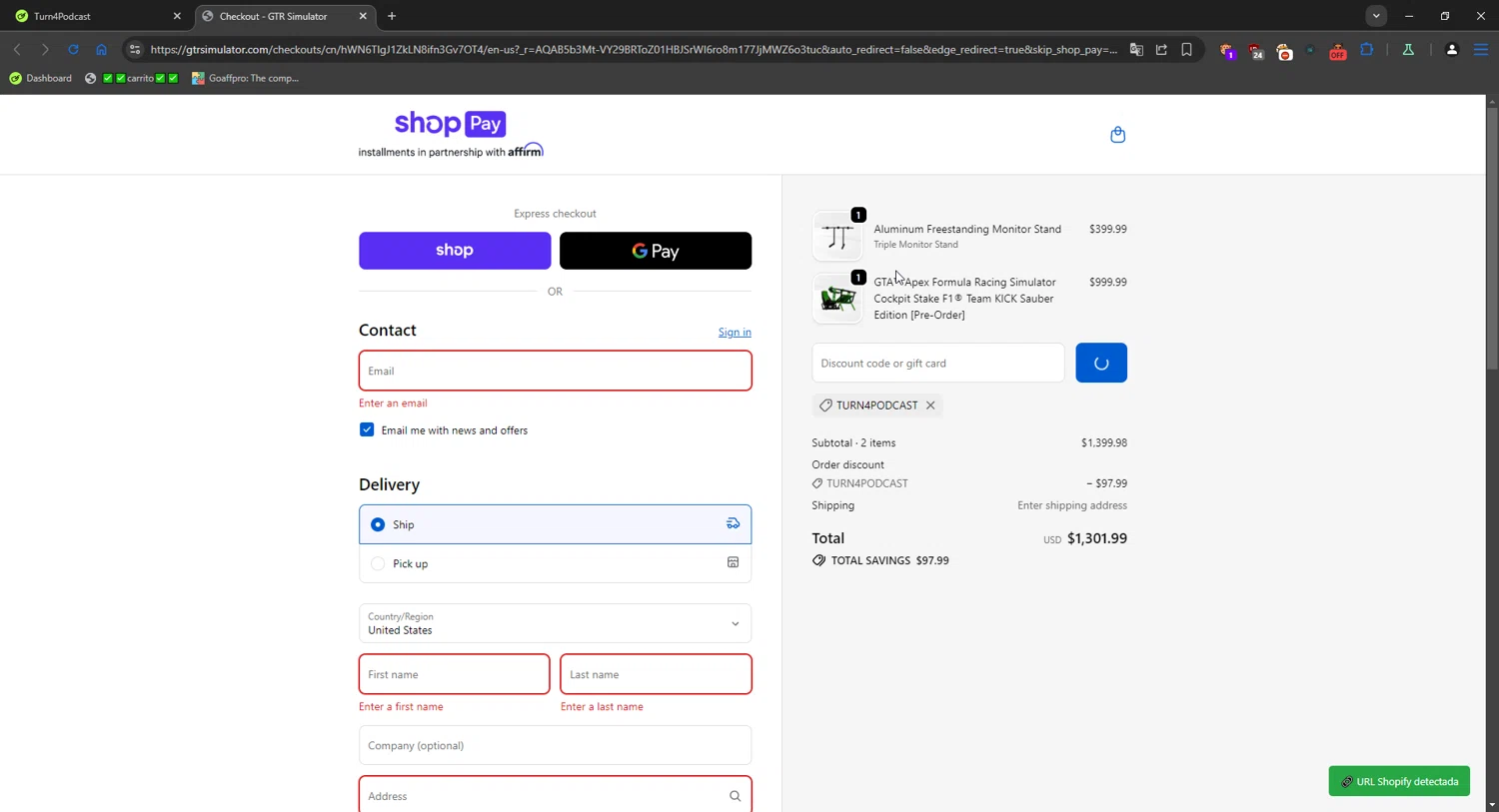Open the extension with red stop badge
Screen dimensions: 1499x812
coord(1284,51)
